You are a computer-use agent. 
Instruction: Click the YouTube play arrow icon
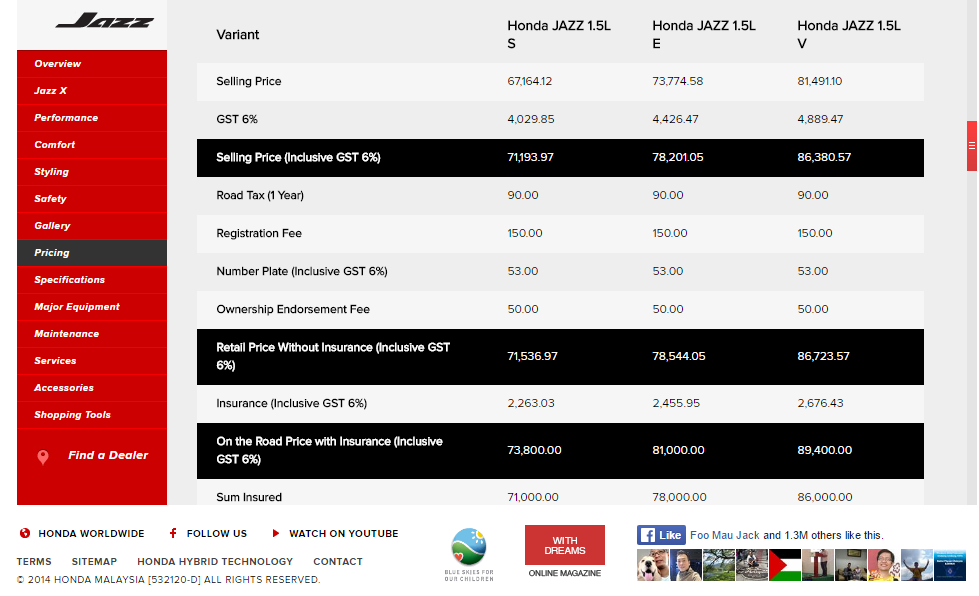click(x=276, y=534)
